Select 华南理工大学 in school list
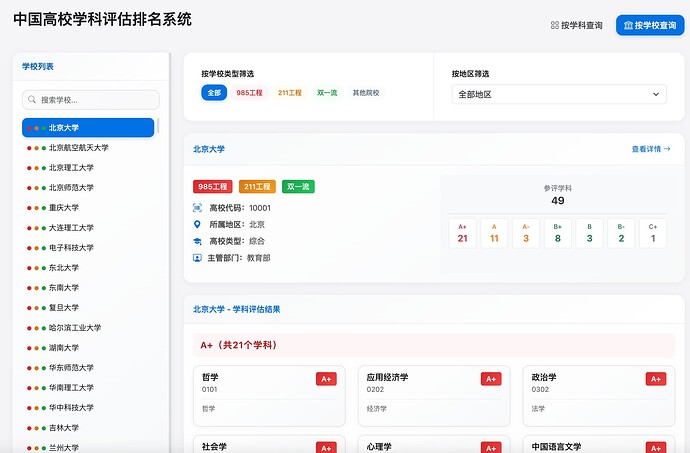 tap(88, 388)
